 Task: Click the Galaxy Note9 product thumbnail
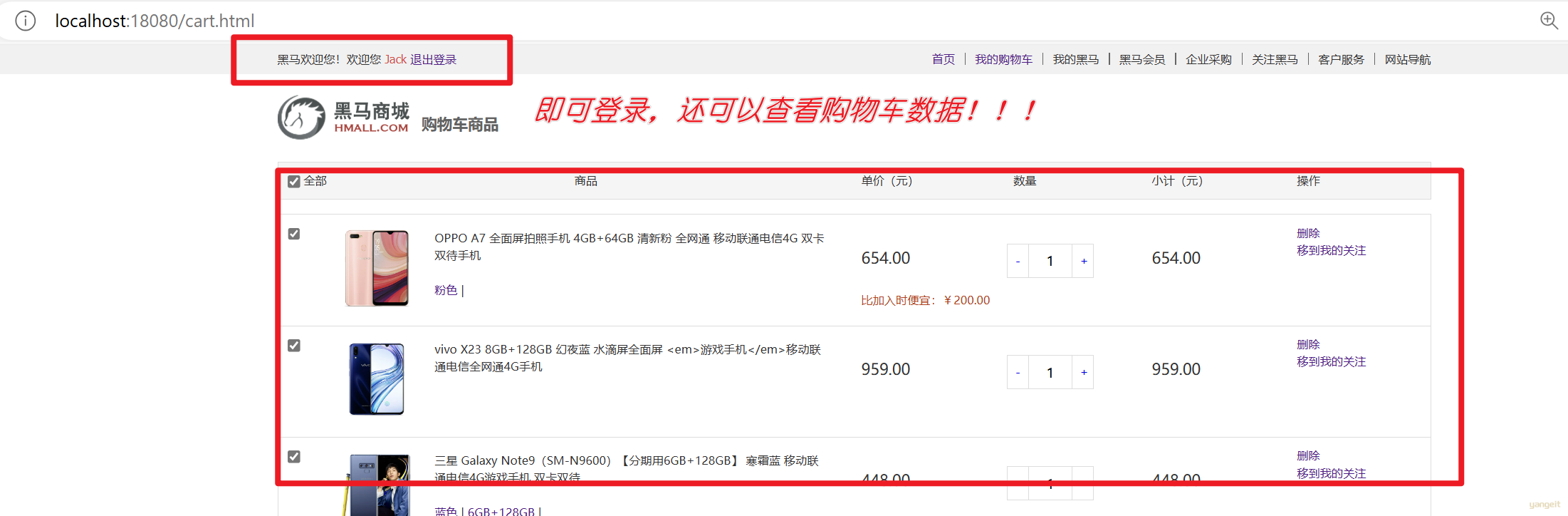[x=377, y=485]
